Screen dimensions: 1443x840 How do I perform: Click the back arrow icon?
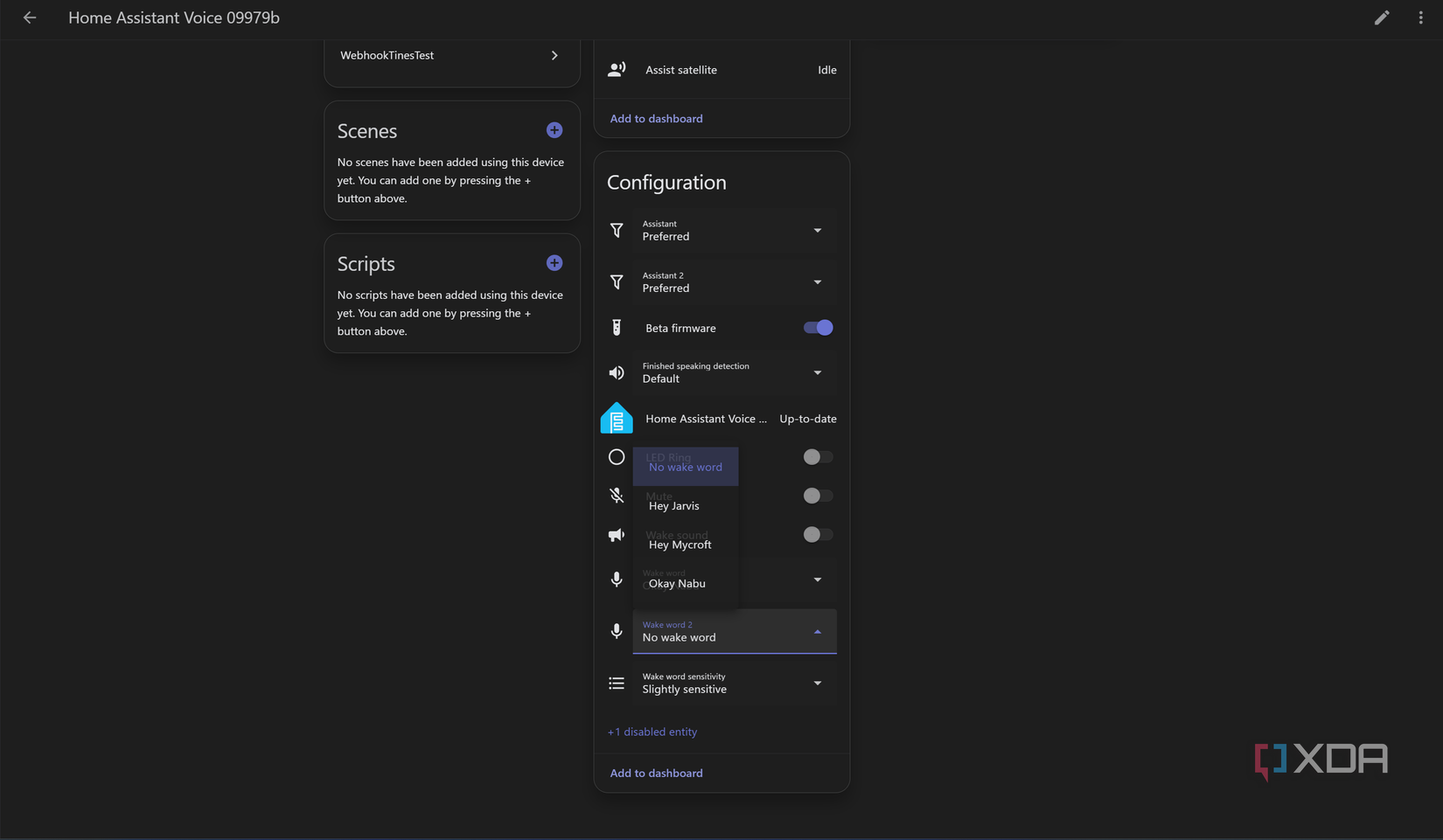(x=30, y=17)
